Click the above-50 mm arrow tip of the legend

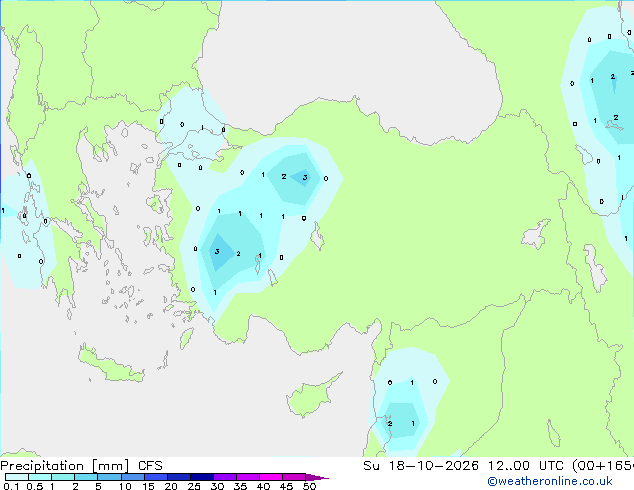(x=317, y=477)
